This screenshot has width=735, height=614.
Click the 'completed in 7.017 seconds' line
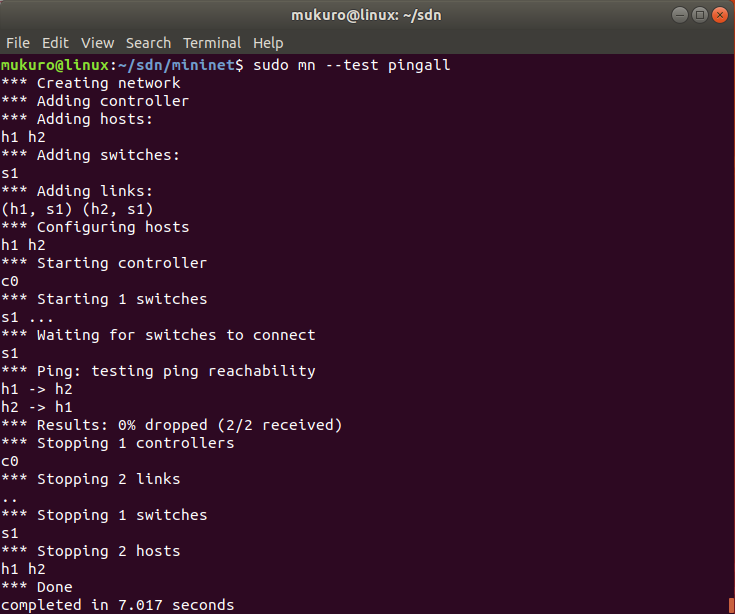tap(117, 605)
